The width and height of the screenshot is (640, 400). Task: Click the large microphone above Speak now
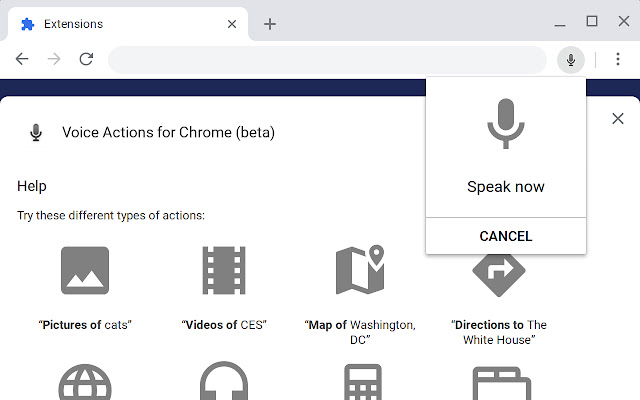click(506, 124)
